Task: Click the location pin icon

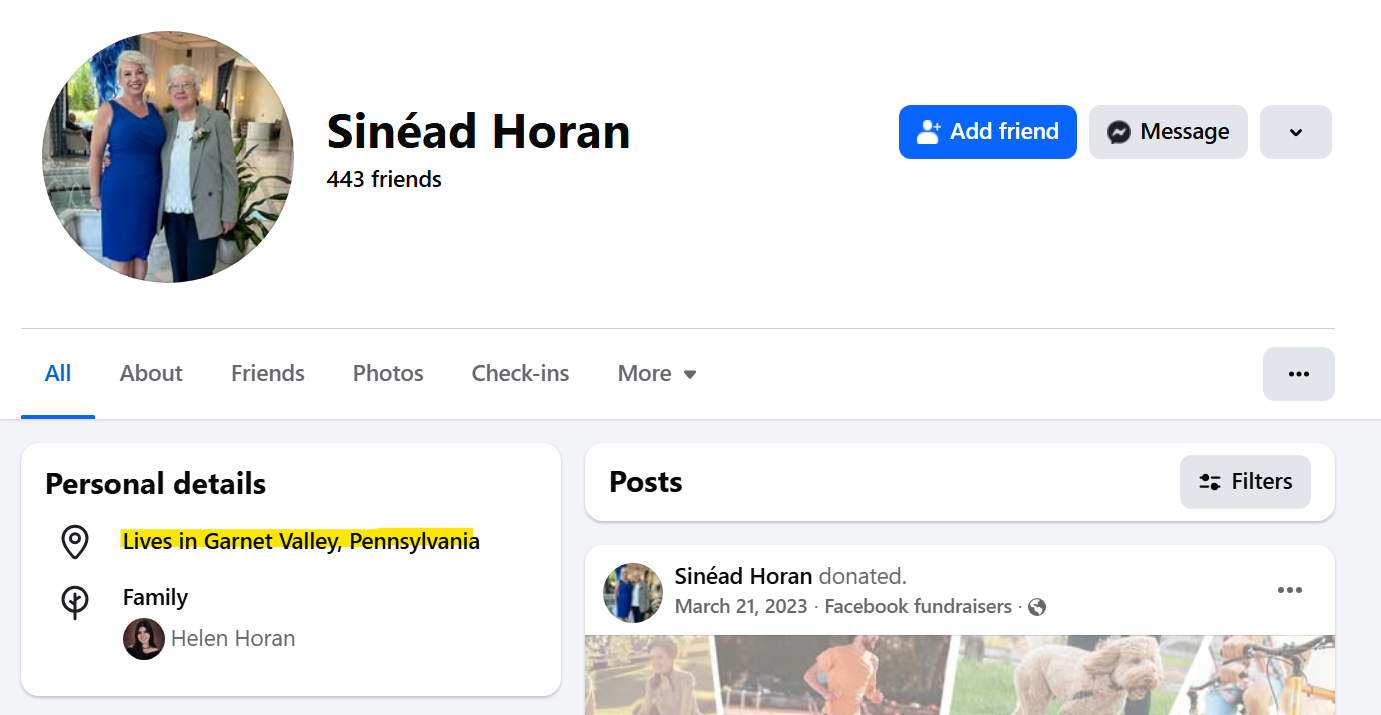Action: coord(75,541)
